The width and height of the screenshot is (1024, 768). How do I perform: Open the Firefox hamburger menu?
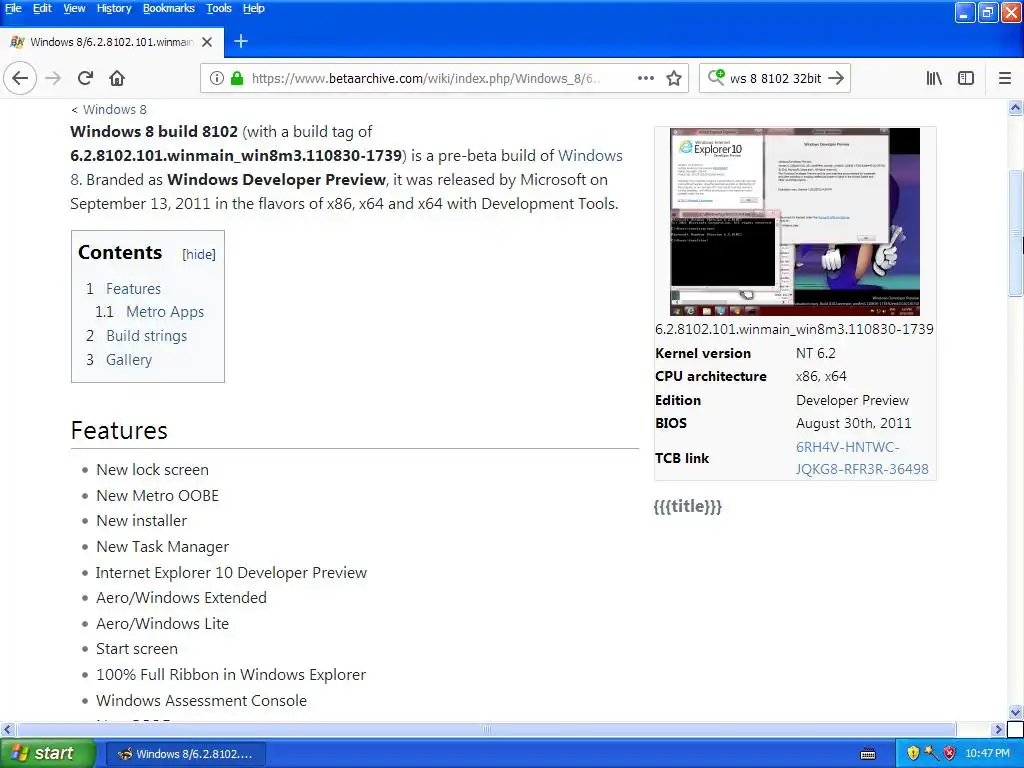pos(1005,78)
